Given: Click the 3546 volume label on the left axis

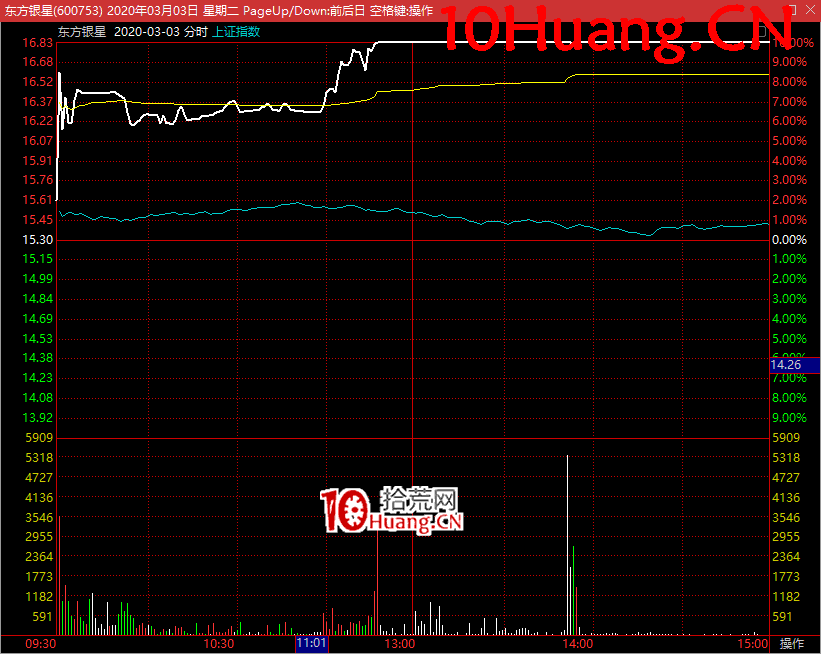Looking at the screenshot, I should [39, 518].
